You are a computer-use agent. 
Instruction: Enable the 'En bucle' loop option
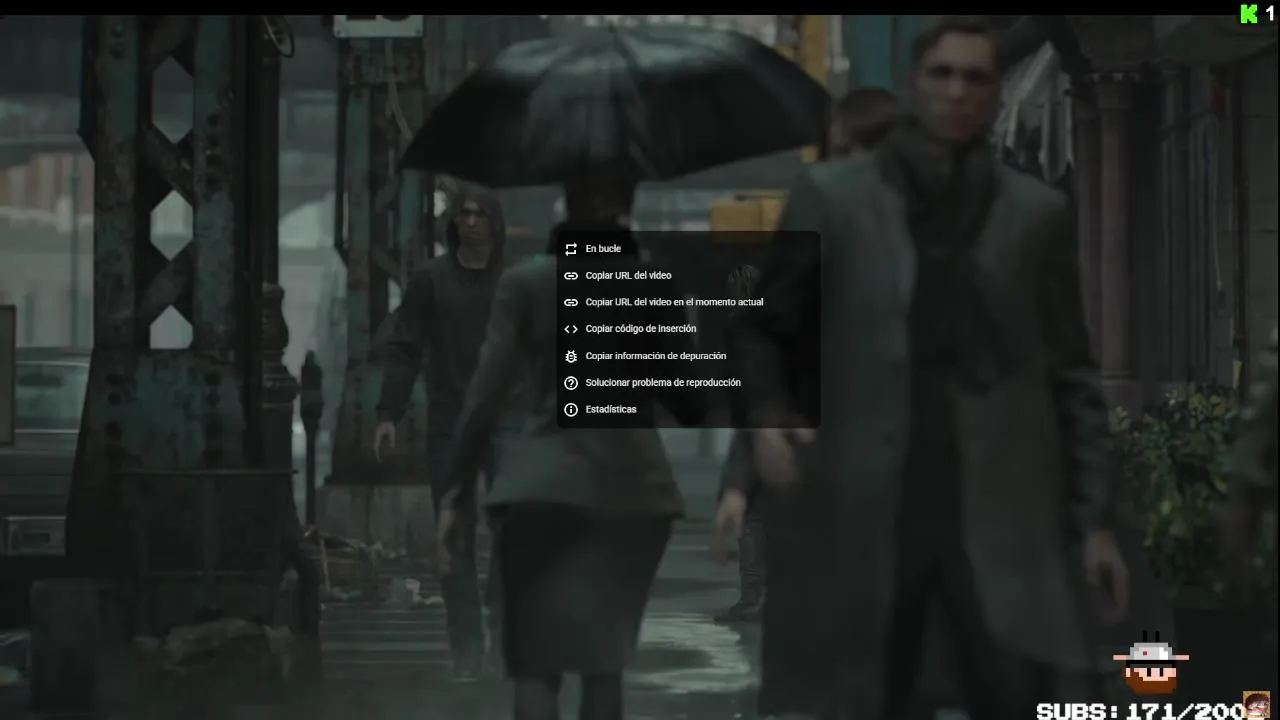pyautogui.click(x=688, y=249)
